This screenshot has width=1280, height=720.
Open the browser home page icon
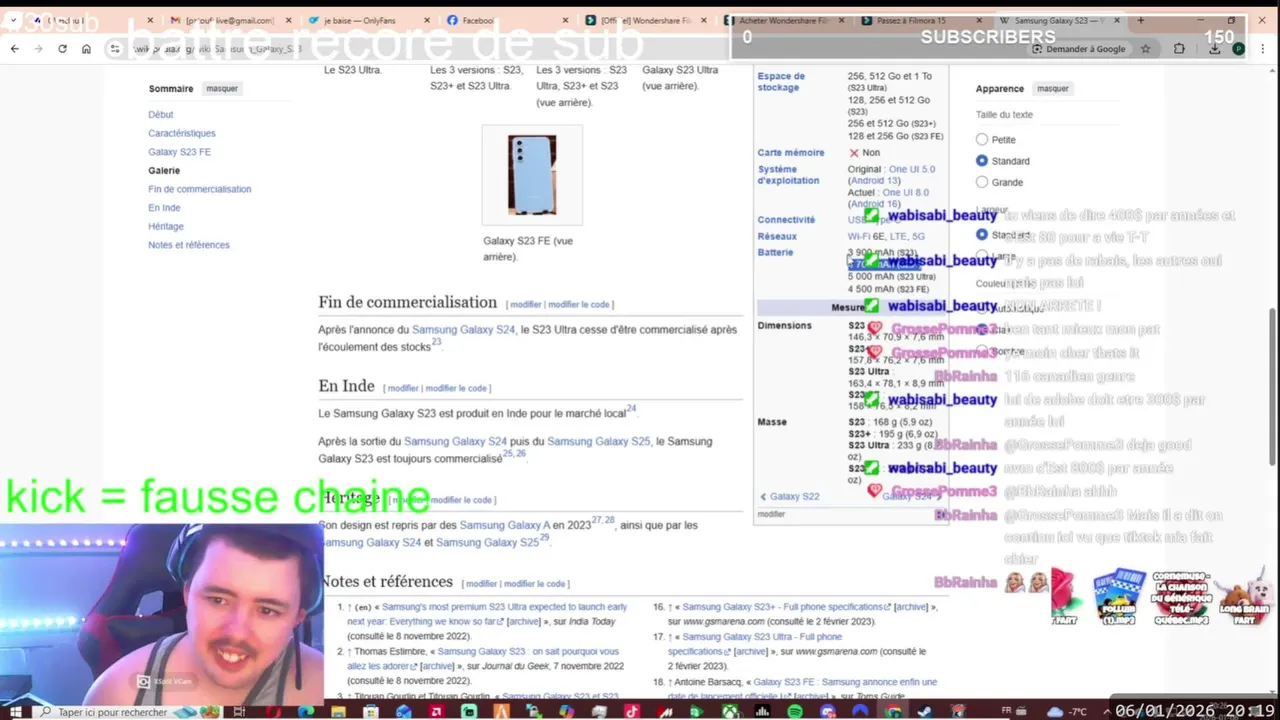pos(86,48)
